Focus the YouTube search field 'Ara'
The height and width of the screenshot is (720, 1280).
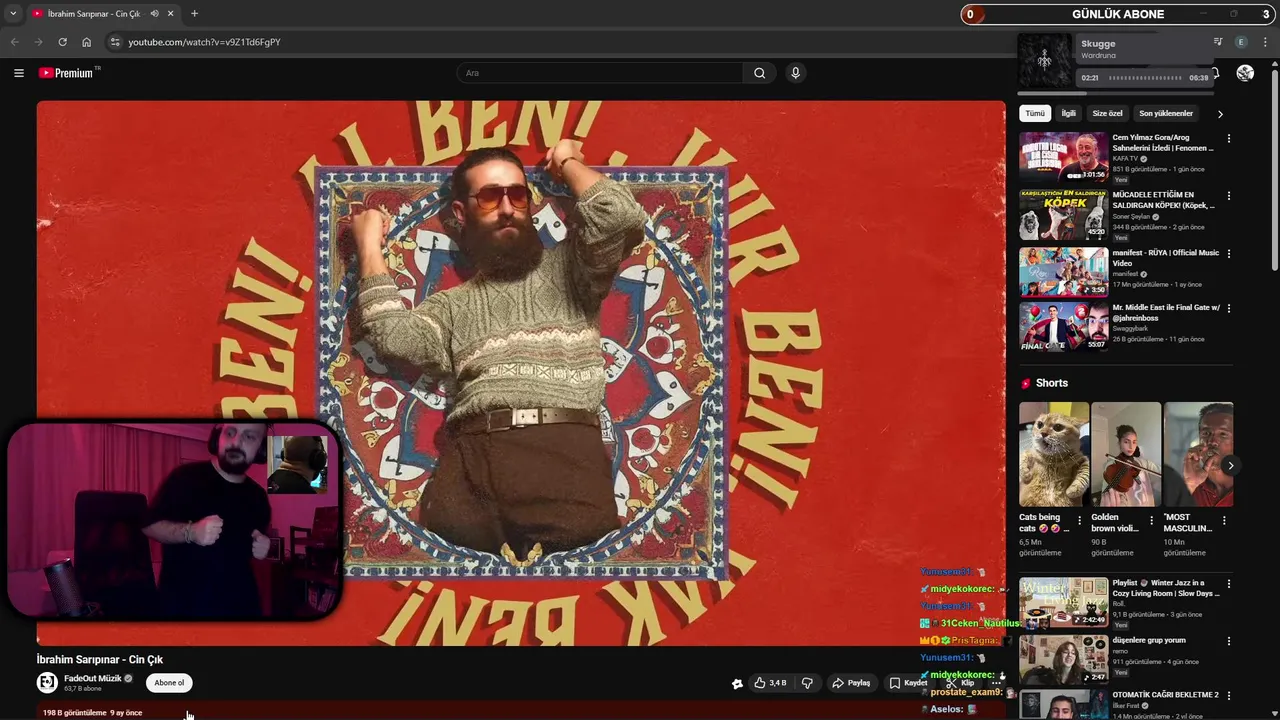pos(600,73)
